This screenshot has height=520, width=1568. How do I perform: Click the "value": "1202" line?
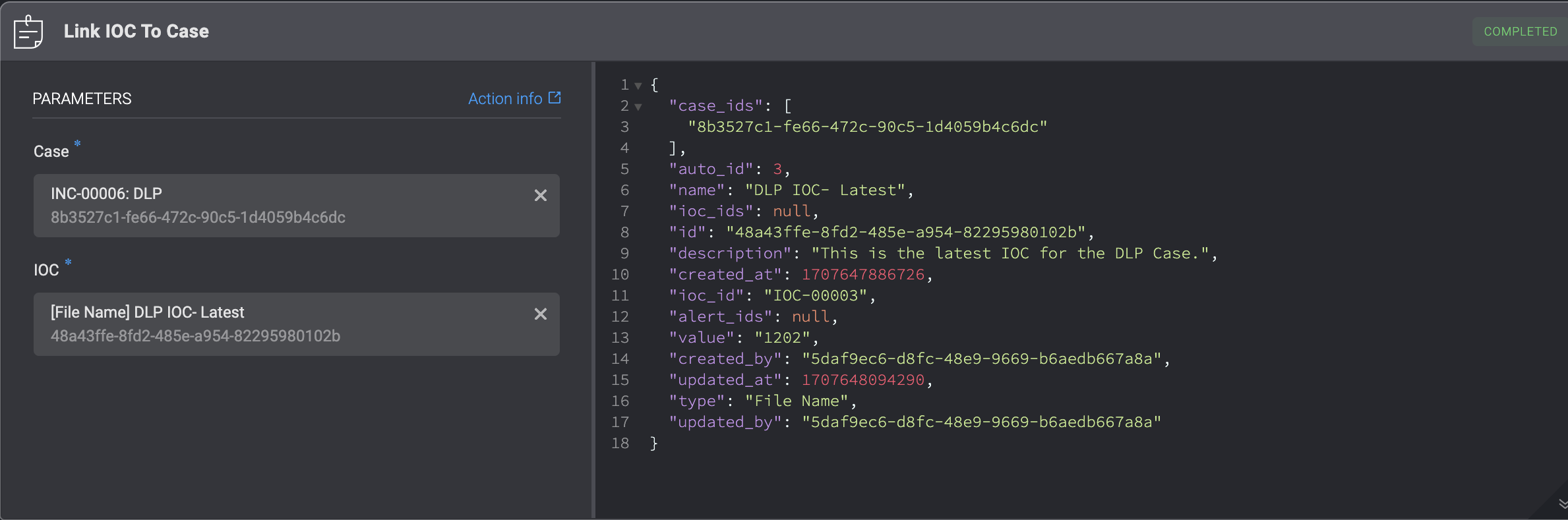[744, 338]
